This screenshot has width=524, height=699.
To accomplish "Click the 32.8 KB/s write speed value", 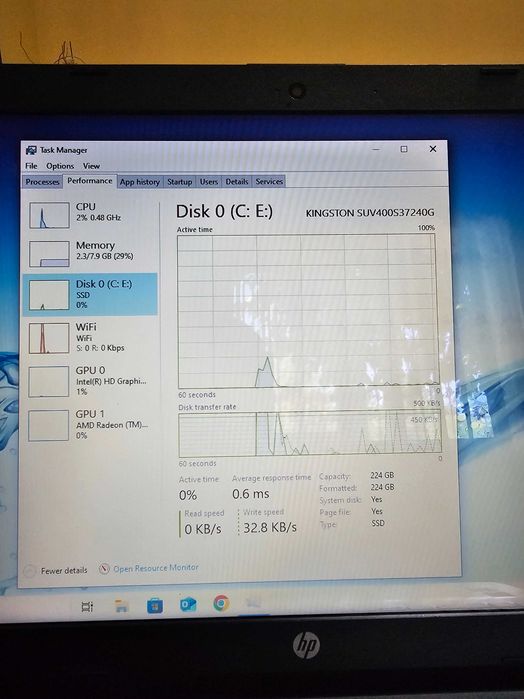I will (x=270, y=528).
